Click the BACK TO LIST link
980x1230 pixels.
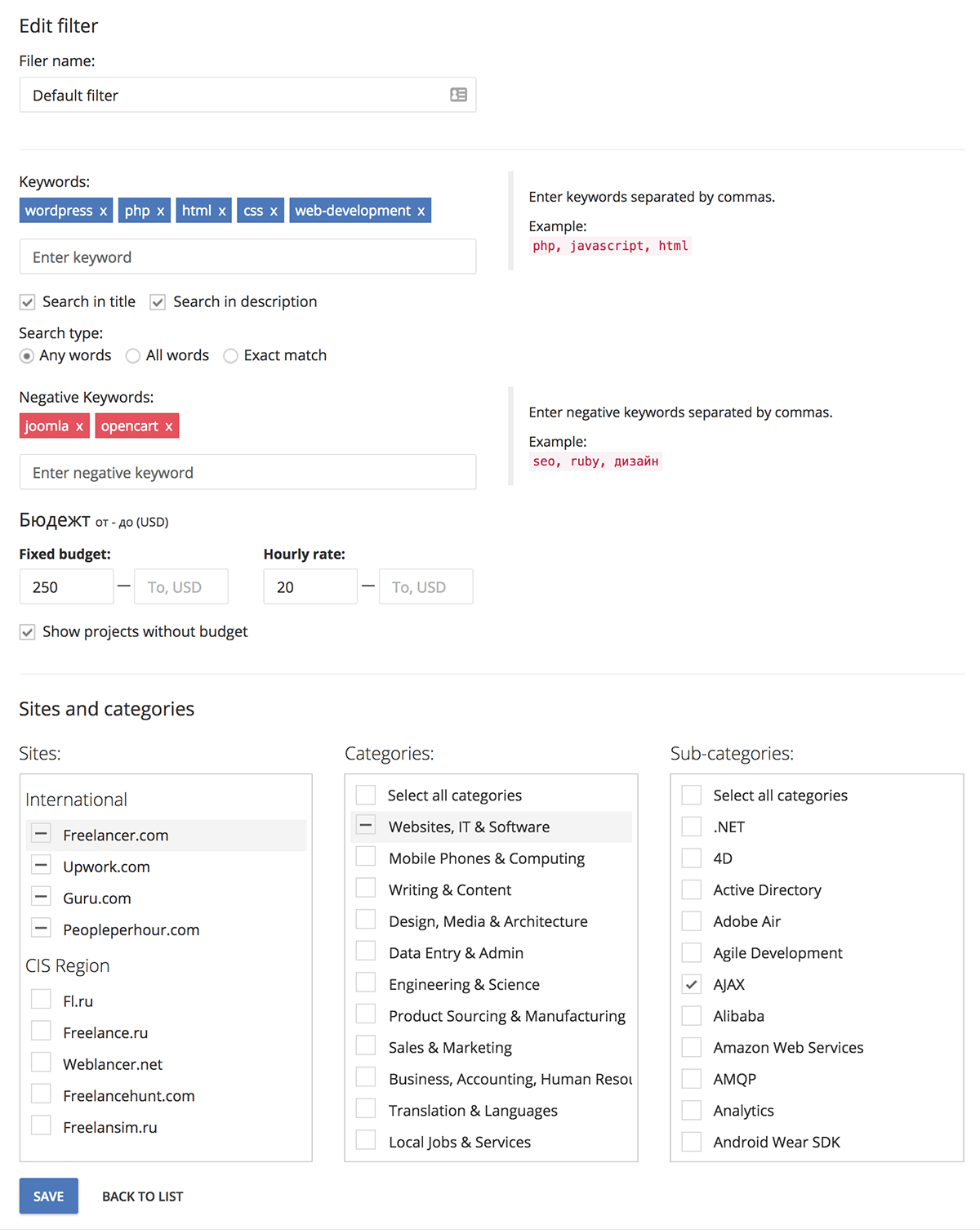[143, 1197]
